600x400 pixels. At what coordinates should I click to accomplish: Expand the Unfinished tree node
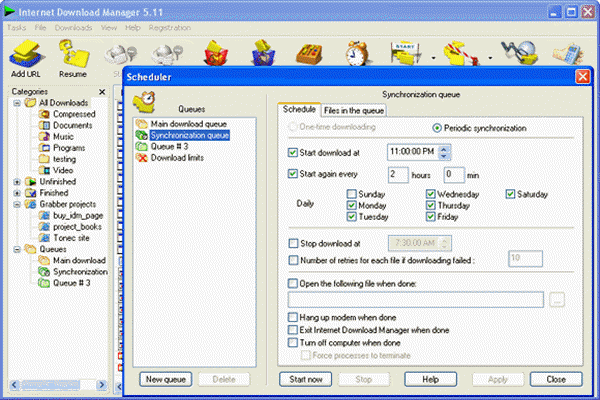pyautogui.click(x=17, y=181)
